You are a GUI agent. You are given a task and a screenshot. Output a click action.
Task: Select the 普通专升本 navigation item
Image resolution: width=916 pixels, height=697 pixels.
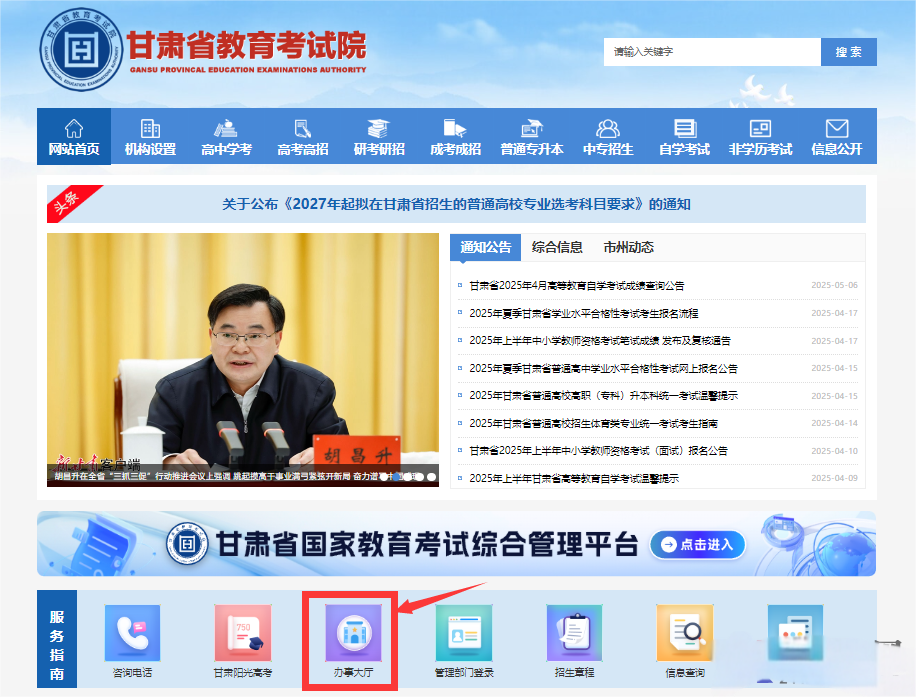pyautogui.click(x=532, y=137)
